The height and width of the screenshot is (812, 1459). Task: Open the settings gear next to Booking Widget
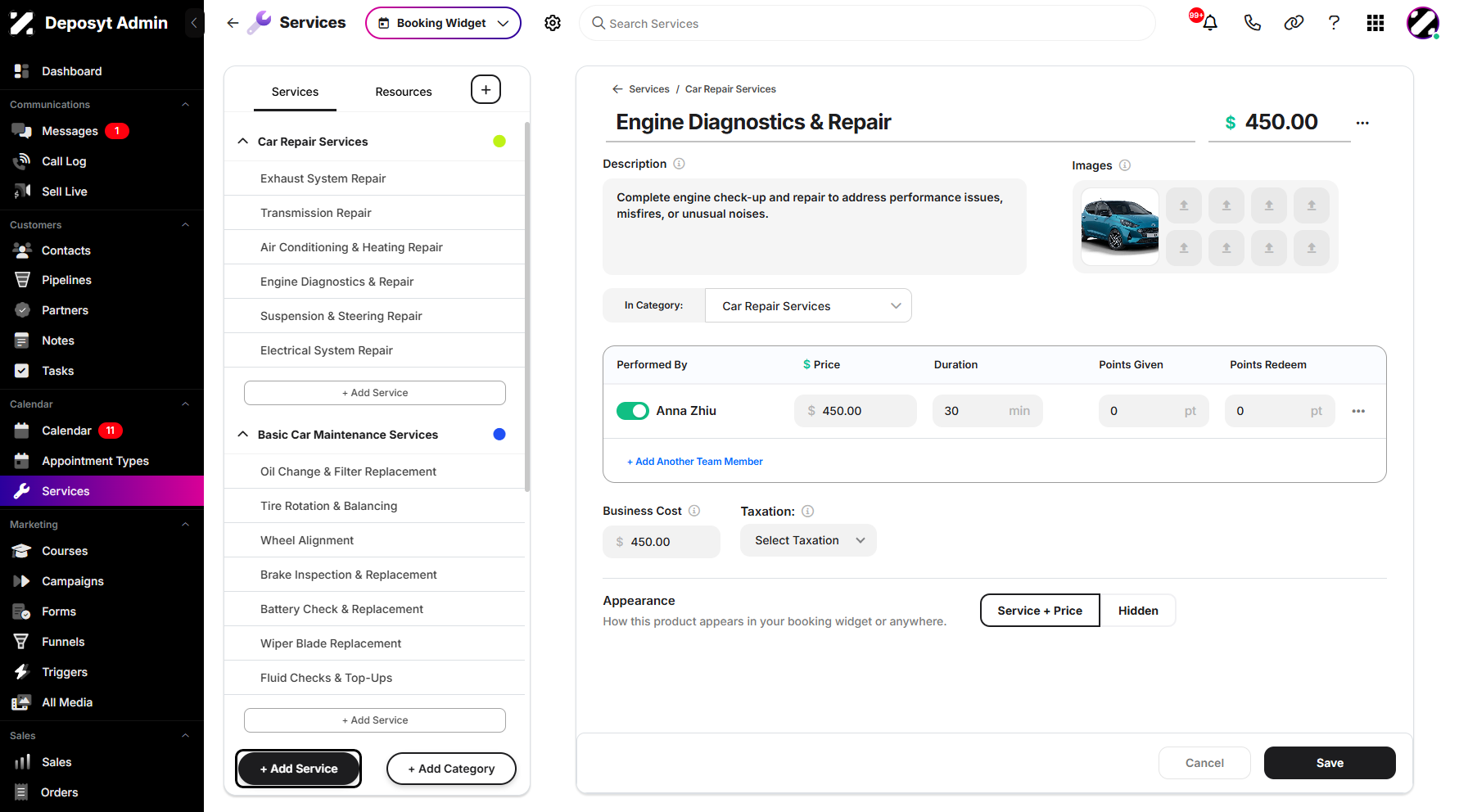coord(553,23)
